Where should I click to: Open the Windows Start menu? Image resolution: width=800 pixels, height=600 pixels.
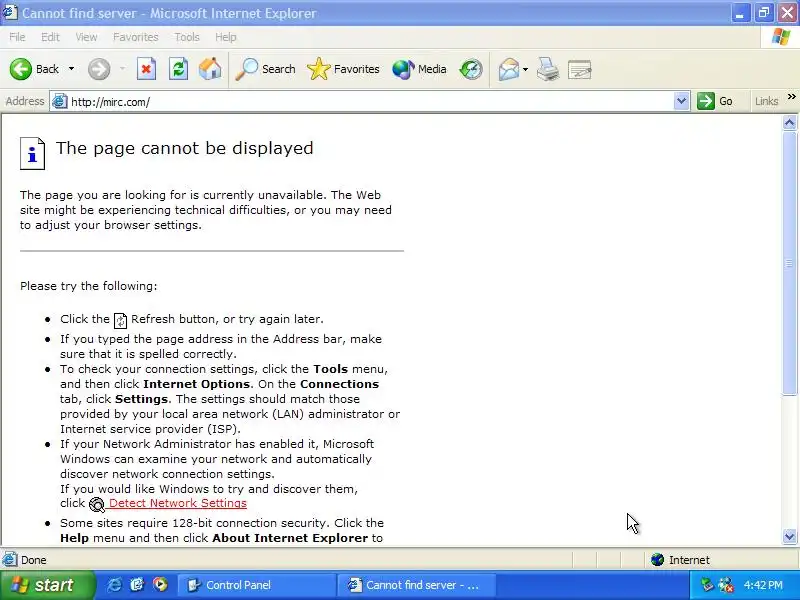(x=47, y=585)
